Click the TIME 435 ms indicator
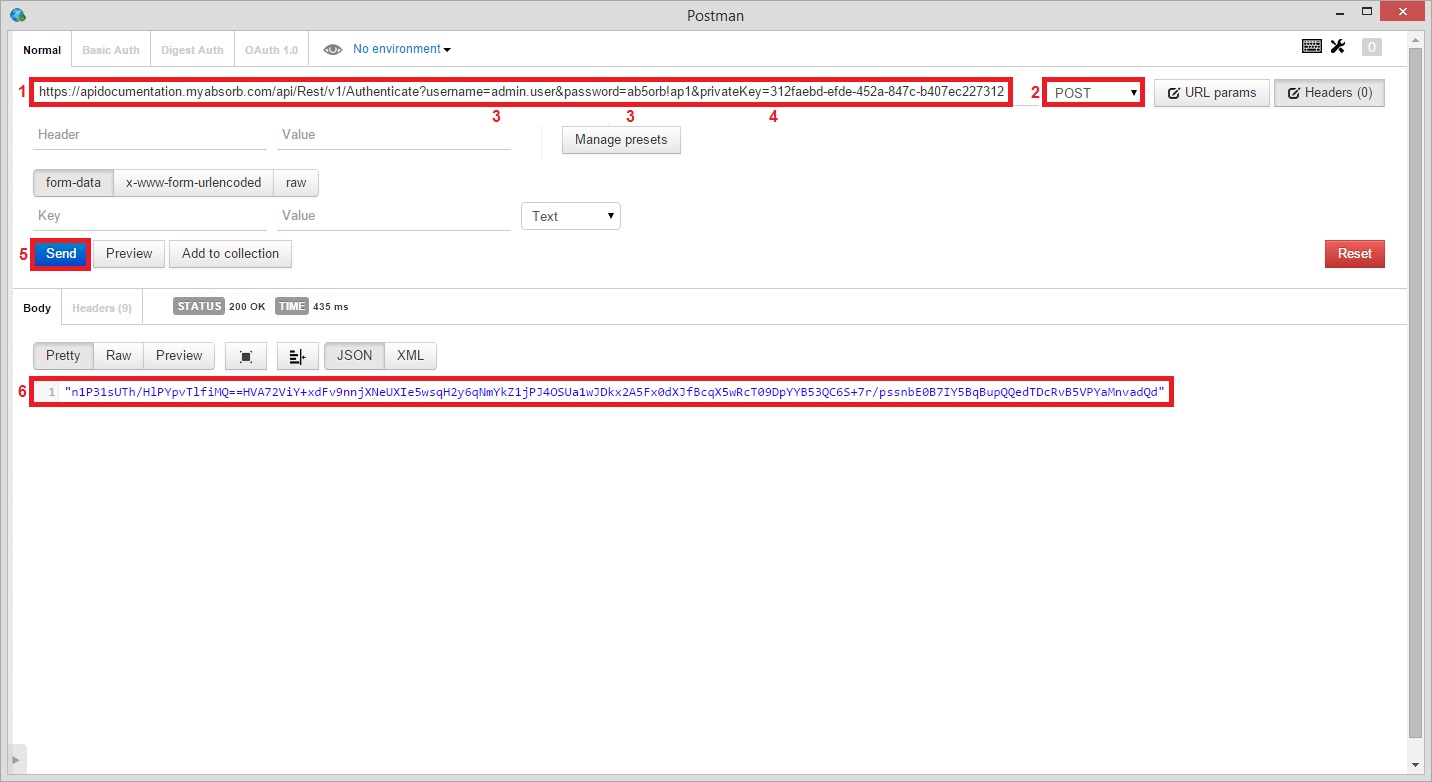This screenshot has width=1432, height=782. pyautogui.click(x=312, y=307)
